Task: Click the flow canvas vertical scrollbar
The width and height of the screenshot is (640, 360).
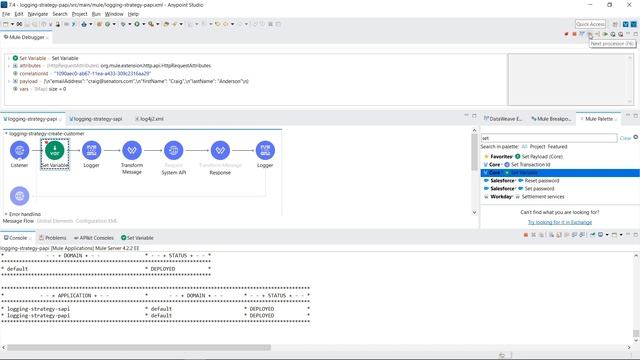Action: (474, 152)
